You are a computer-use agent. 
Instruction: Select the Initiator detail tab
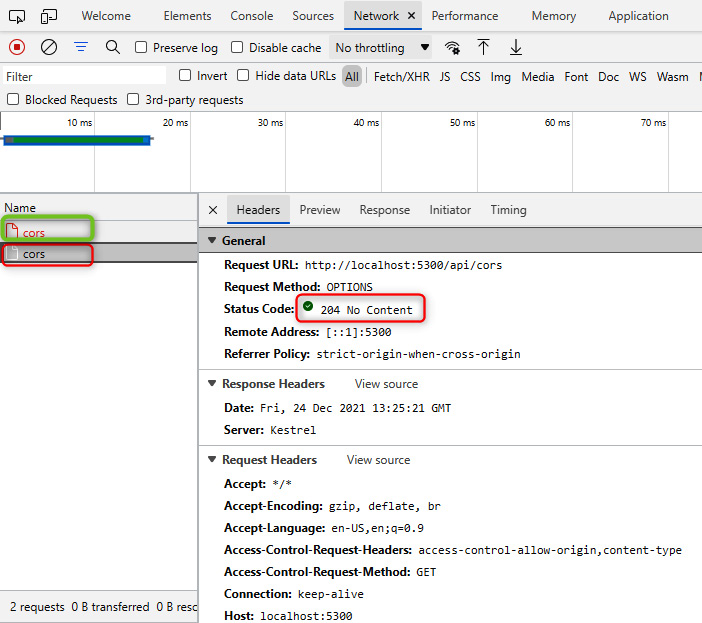point(450,210)
